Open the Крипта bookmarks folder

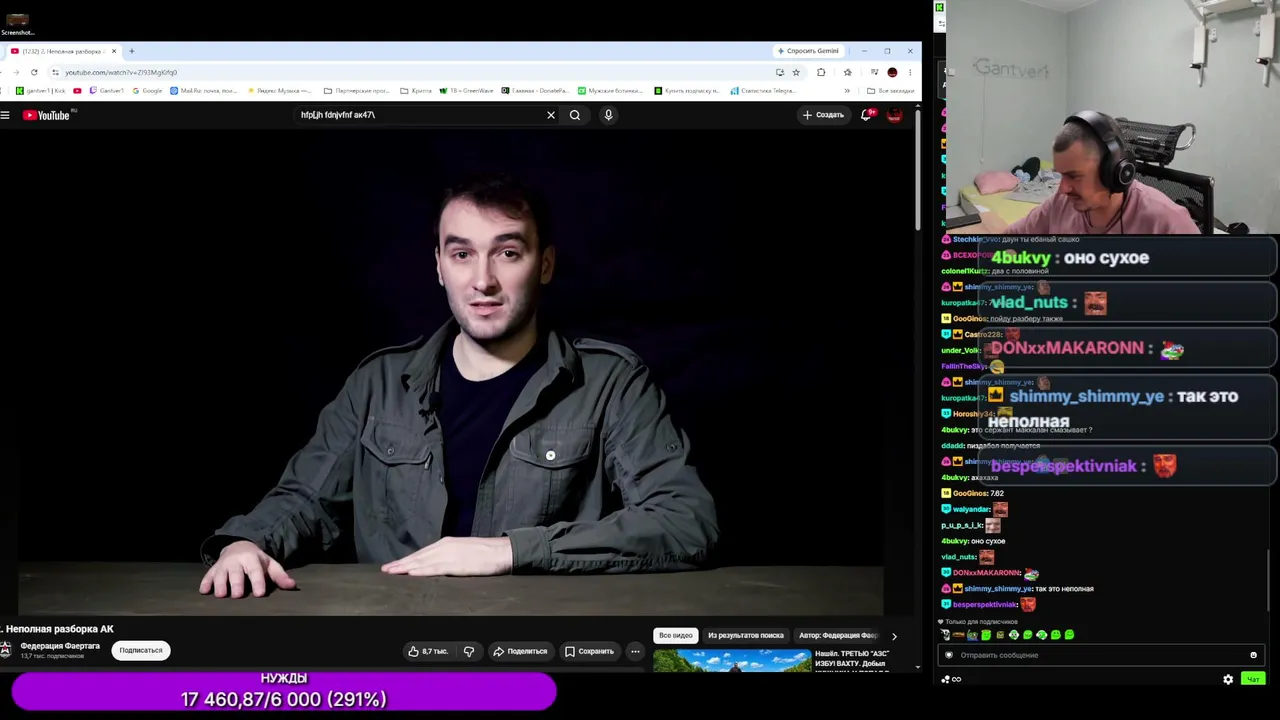point(416,91)
